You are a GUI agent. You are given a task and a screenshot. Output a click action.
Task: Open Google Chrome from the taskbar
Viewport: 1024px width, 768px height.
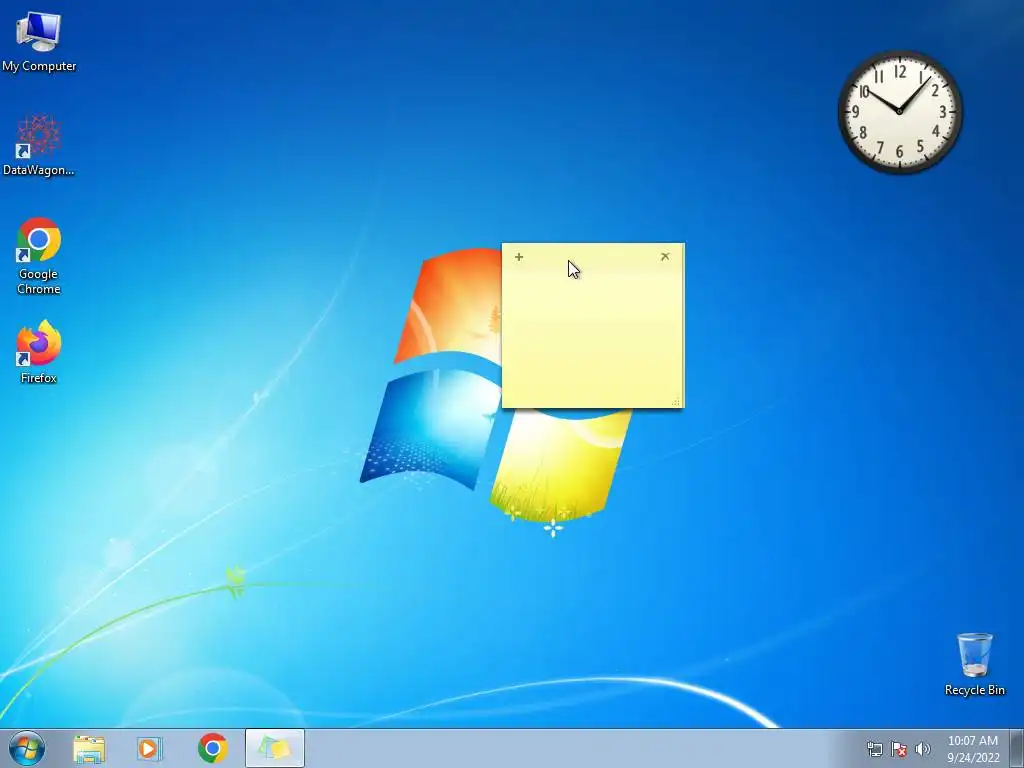[x=213, y=749]
